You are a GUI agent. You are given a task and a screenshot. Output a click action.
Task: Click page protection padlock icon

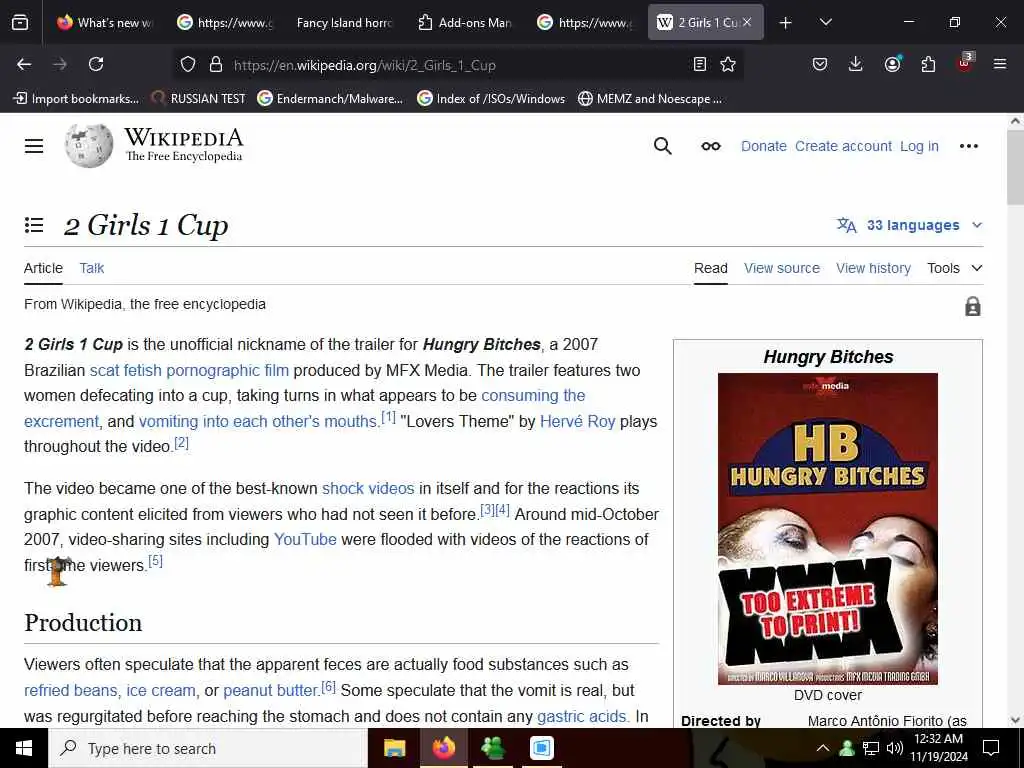point(972,306)
